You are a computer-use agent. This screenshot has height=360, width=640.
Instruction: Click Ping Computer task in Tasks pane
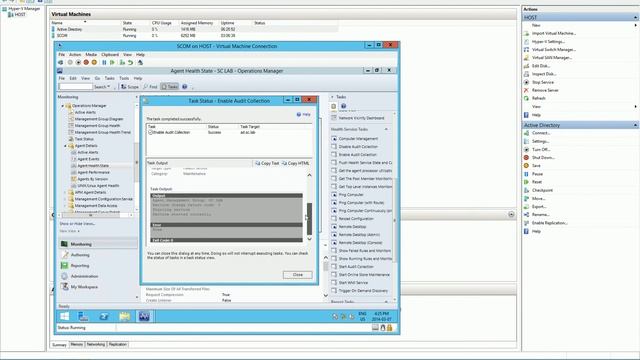coord(351,195)
